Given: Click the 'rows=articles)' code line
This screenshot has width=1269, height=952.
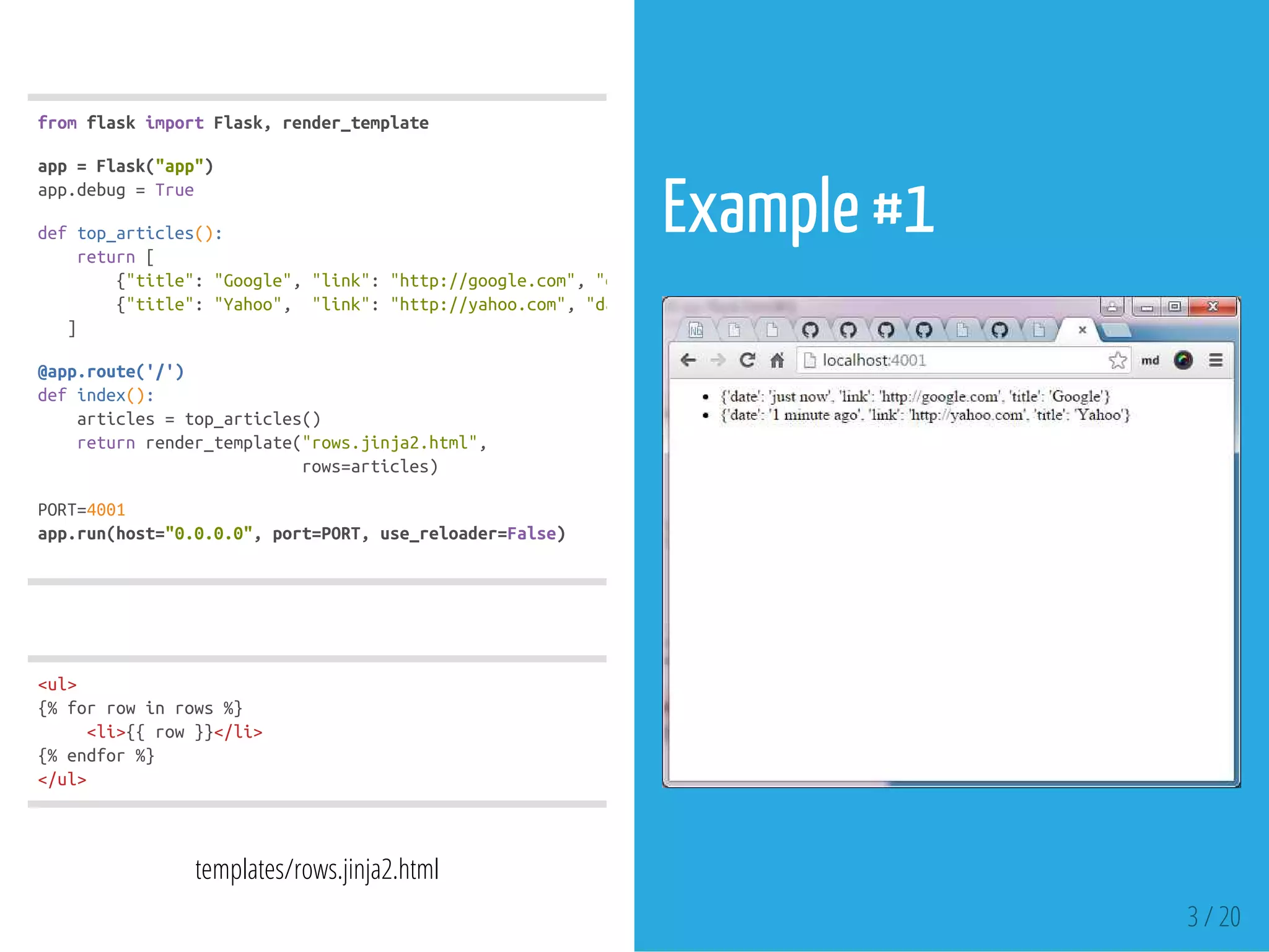Looking at the screenshot, I should point(370,466).
